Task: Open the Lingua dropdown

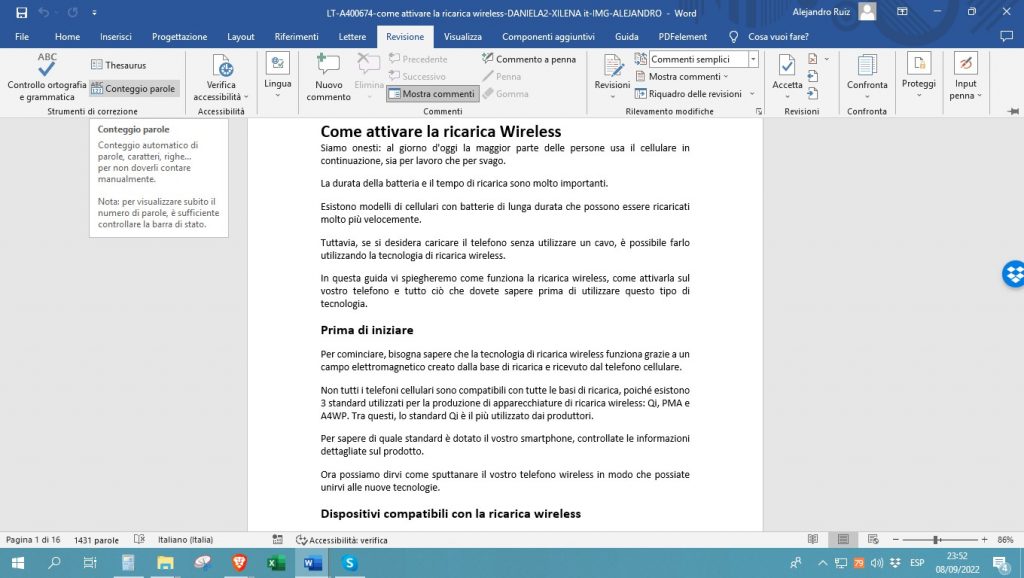Action: [277, 75]
